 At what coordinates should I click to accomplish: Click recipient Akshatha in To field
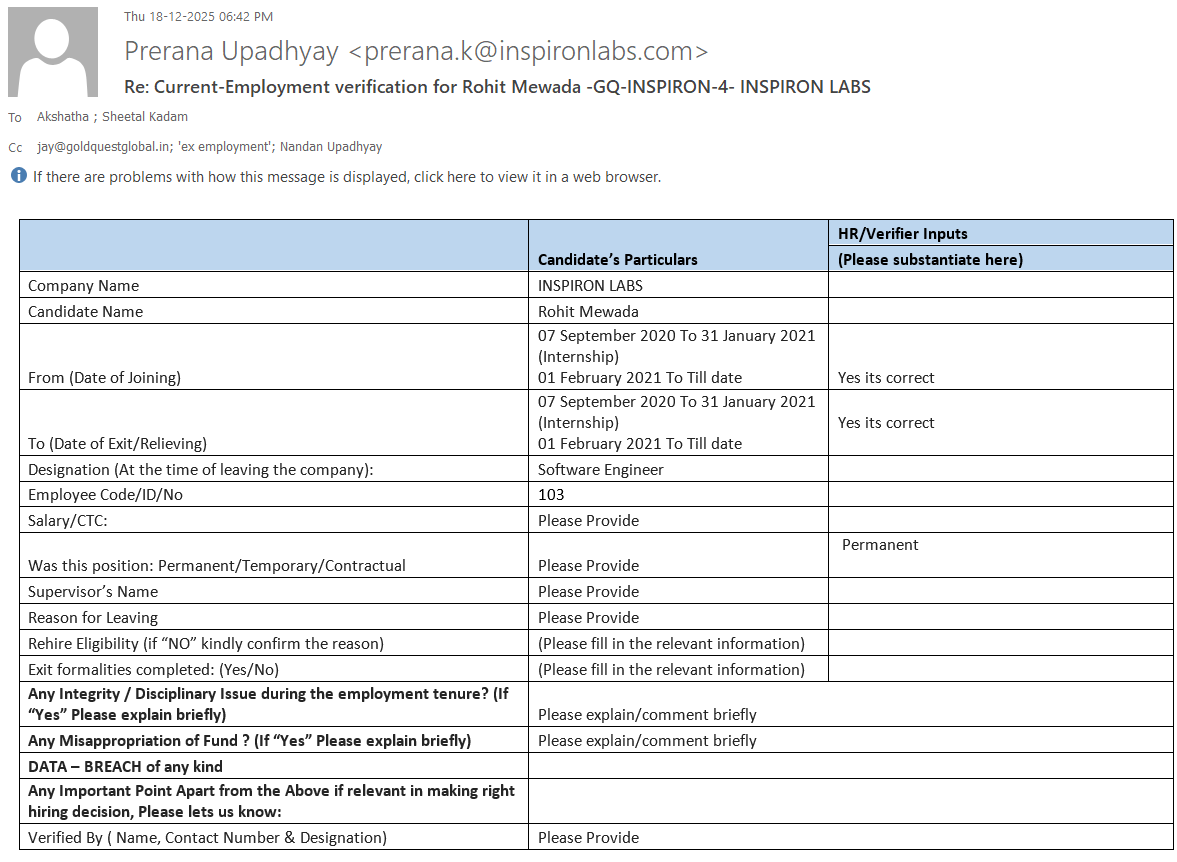(x=63, y=117)
